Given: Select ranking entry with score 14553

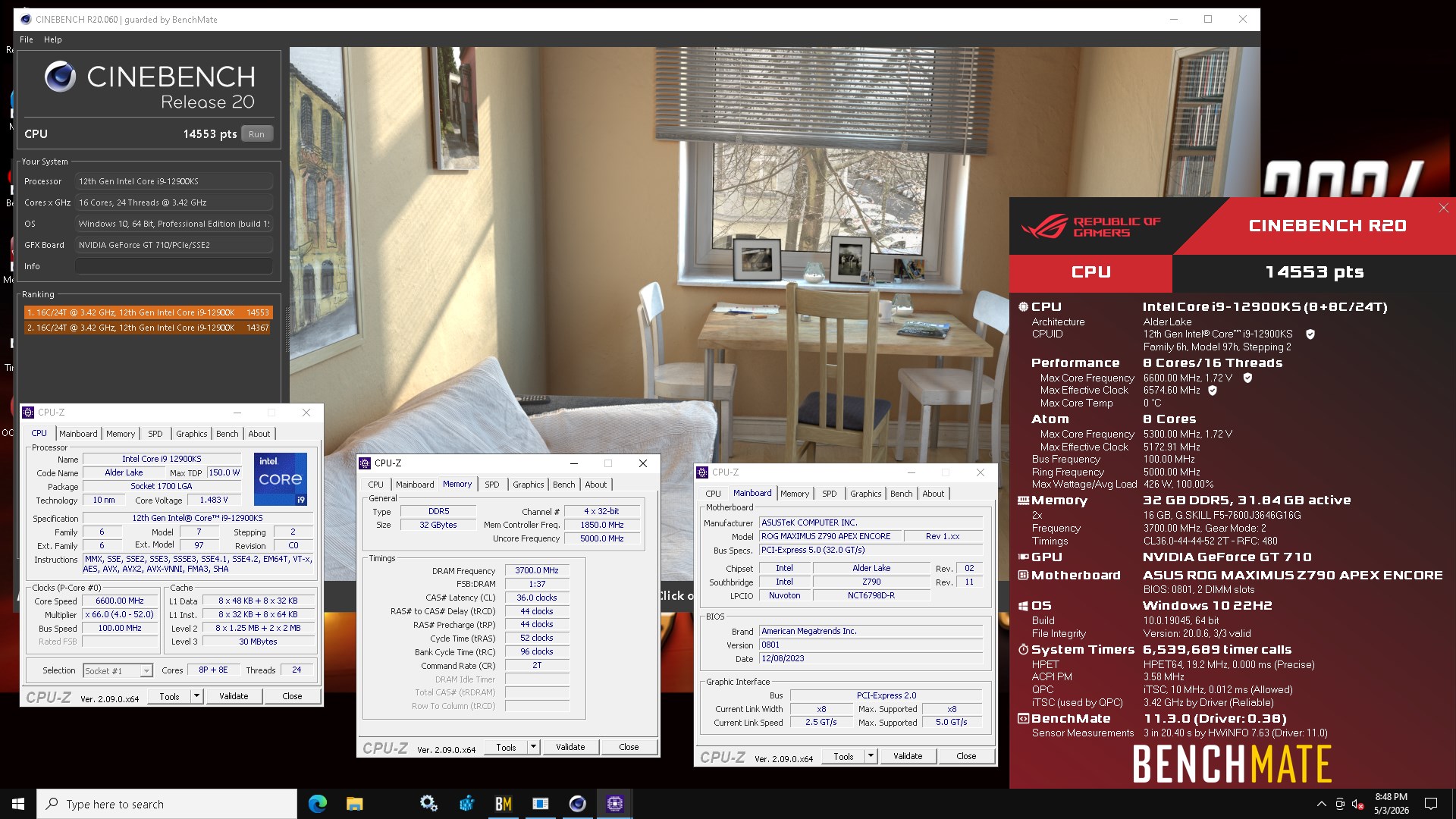Looking at the screenshot, I should click(148, 312).
